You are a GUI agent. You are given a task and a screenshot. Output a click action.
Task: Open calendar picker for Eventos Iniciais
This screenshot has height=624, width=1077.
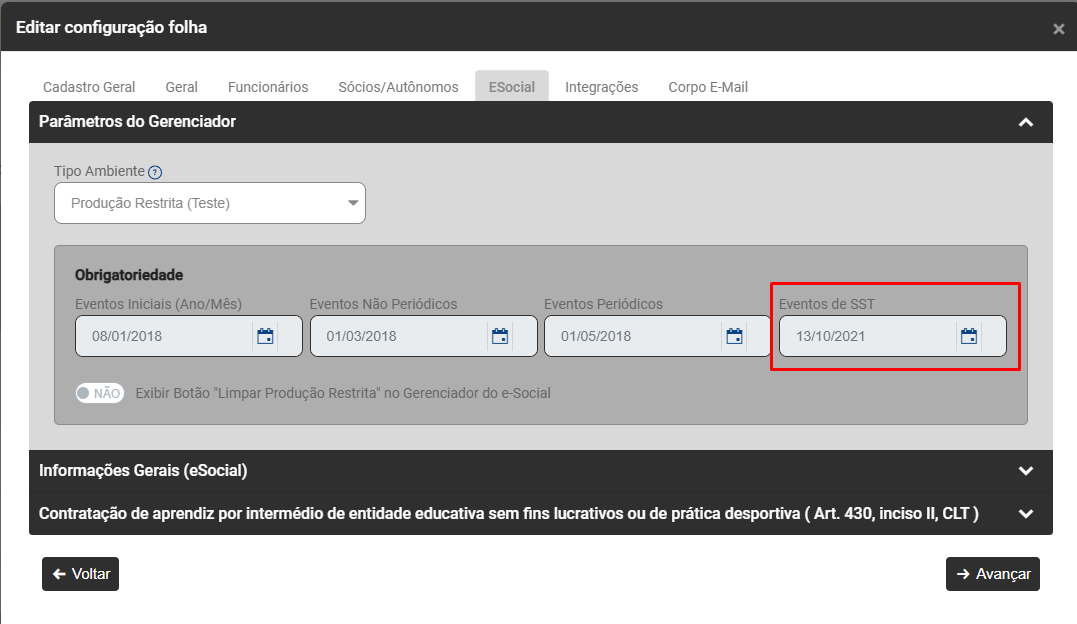pos(265,337)
